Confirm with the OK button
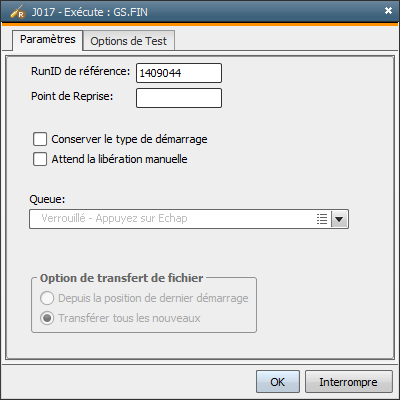The width and height of the screenshot is (400, 400). pos(278,382)
